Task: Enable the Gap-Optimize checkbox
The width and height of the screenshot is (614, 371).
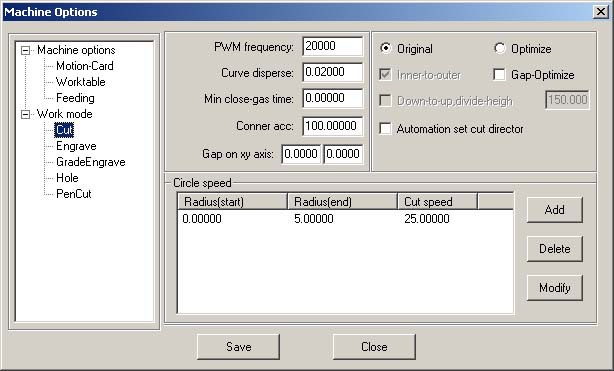Action: pyautogui.click(x=499, y=74)
